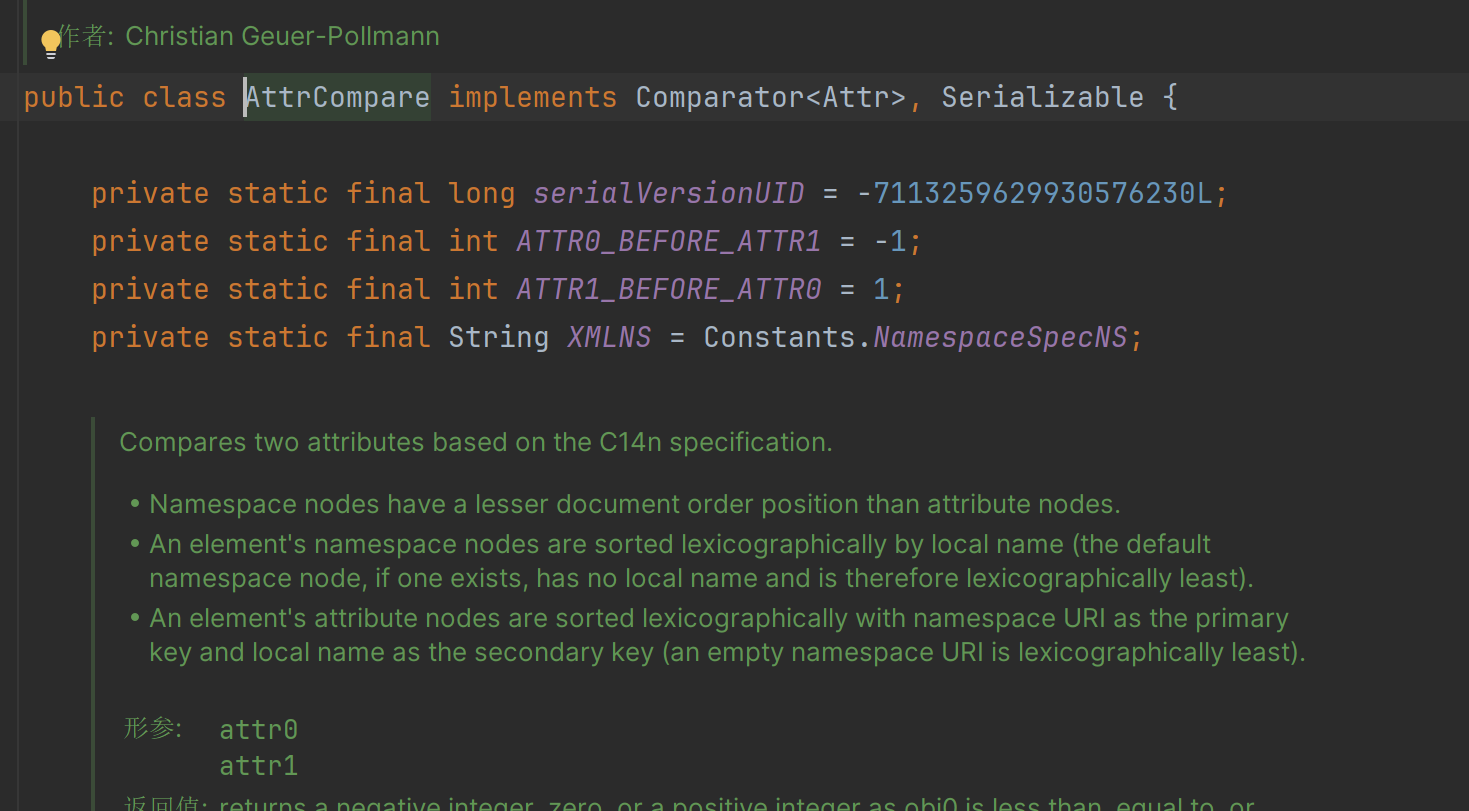Click the Comparator<Attr> interface reference
The width and height of the screenshot is (1469, 811).
771,97
